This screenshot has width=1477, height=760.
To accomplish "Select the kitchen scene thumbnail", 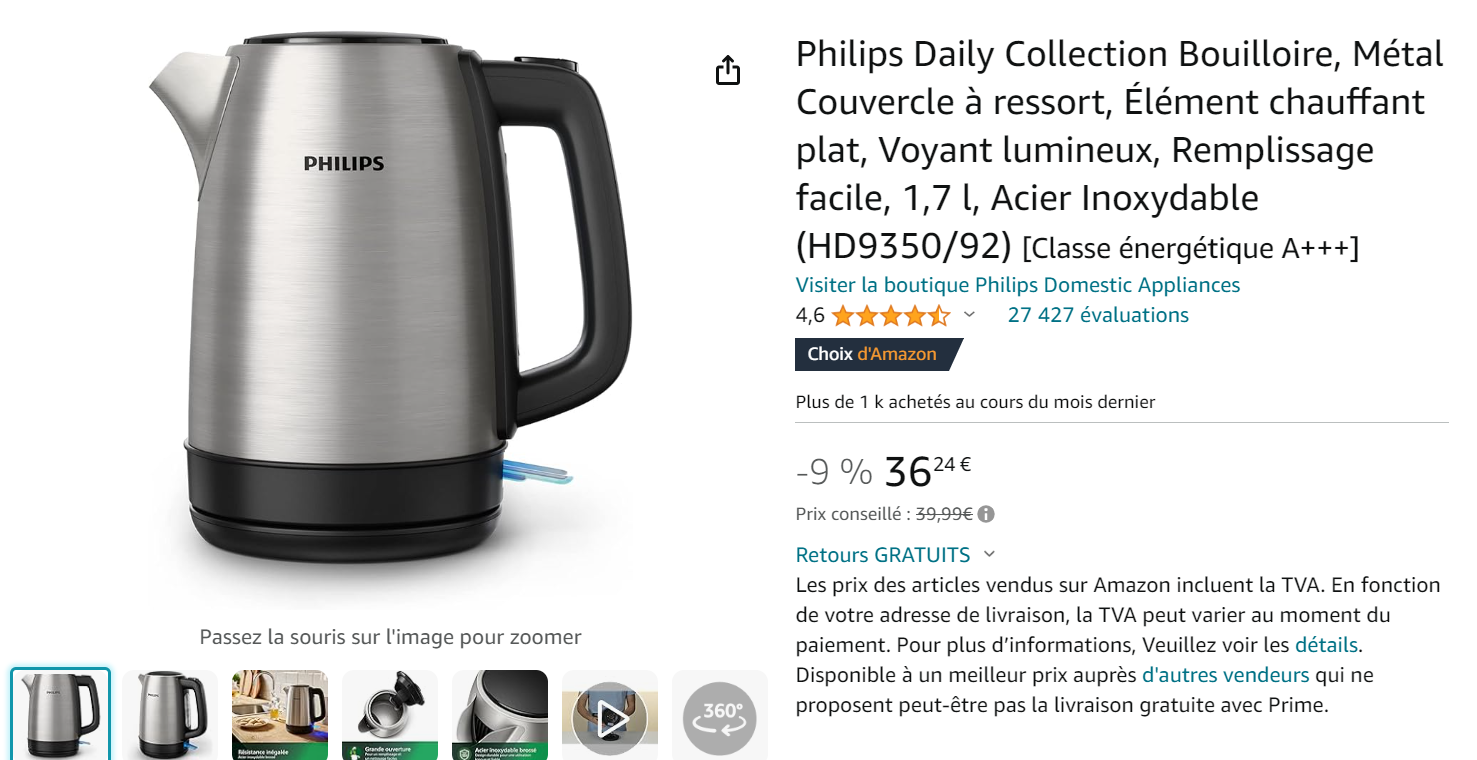I will (280, 716).
